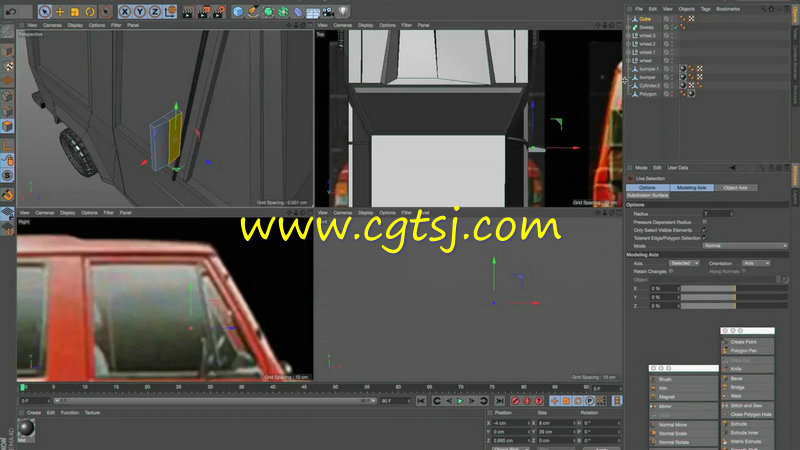Image resolution: width=800 pixels, height=450 pixels.
Task: Adjust the X axis percentage slider
Action: 734,289
